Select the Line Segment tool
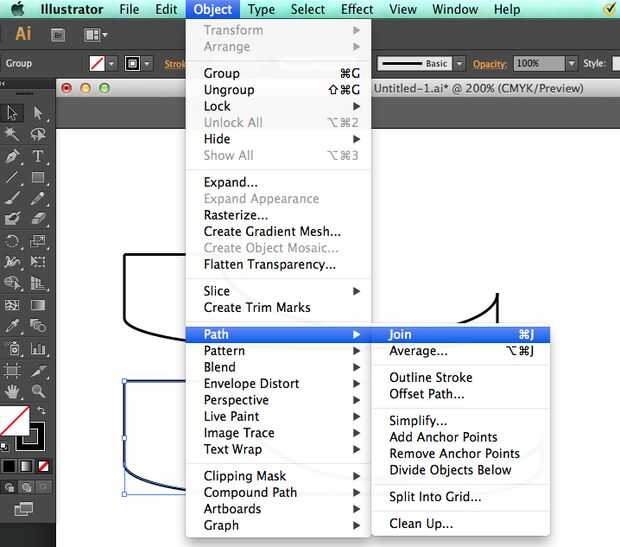Screen dimensions: 620x547 [x=12, y=177]
